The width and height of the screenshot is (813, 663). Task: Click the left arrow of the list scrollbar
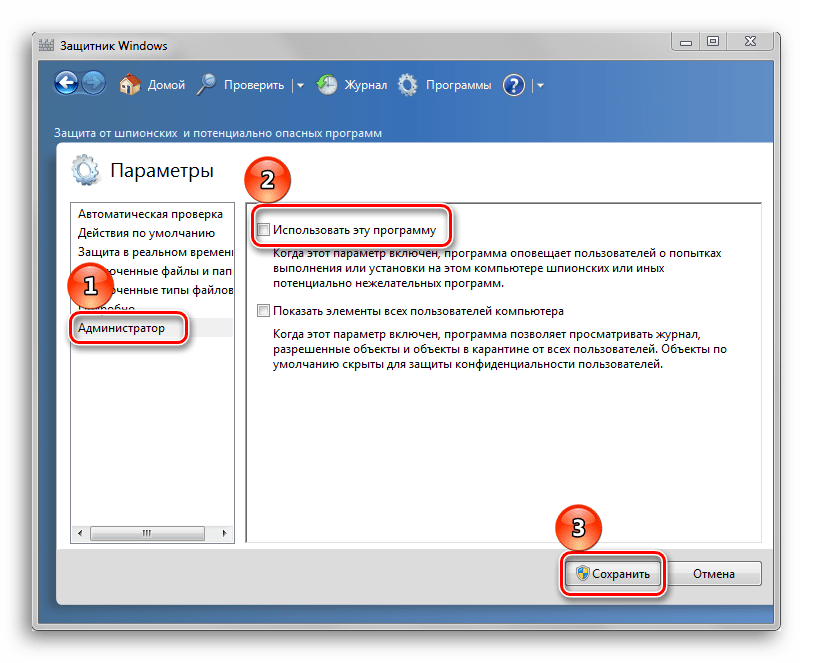[x=80, y=533]
